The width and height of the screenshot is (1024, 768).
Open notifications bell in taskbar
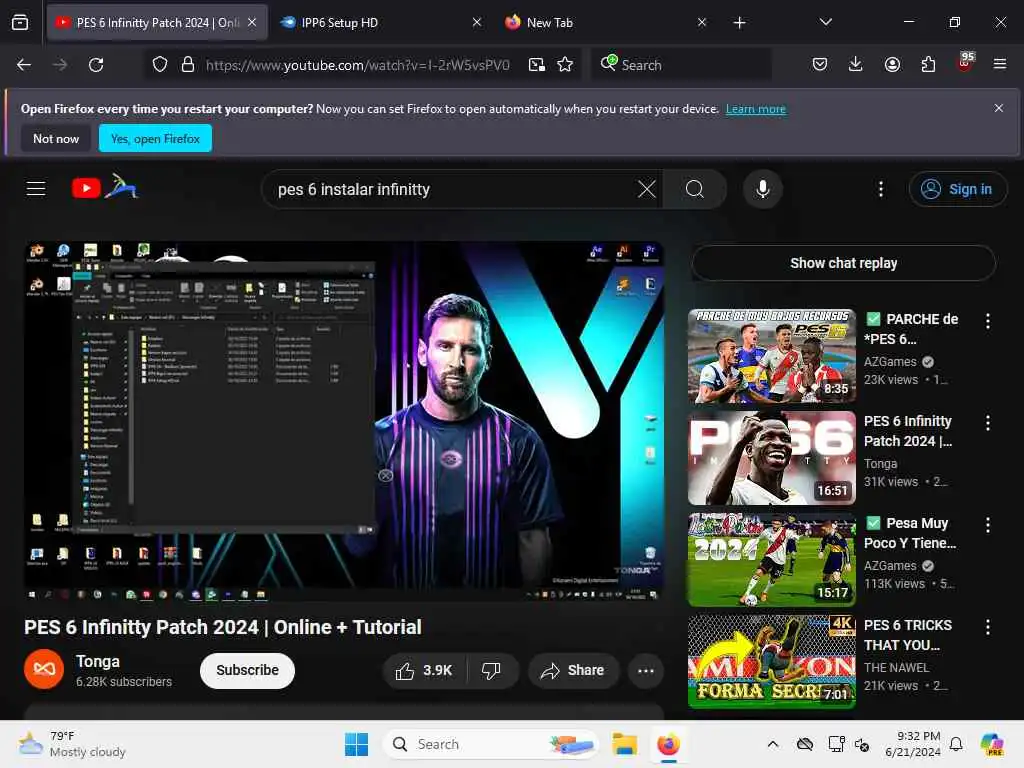pyautogui.click(x=956, y=744)
